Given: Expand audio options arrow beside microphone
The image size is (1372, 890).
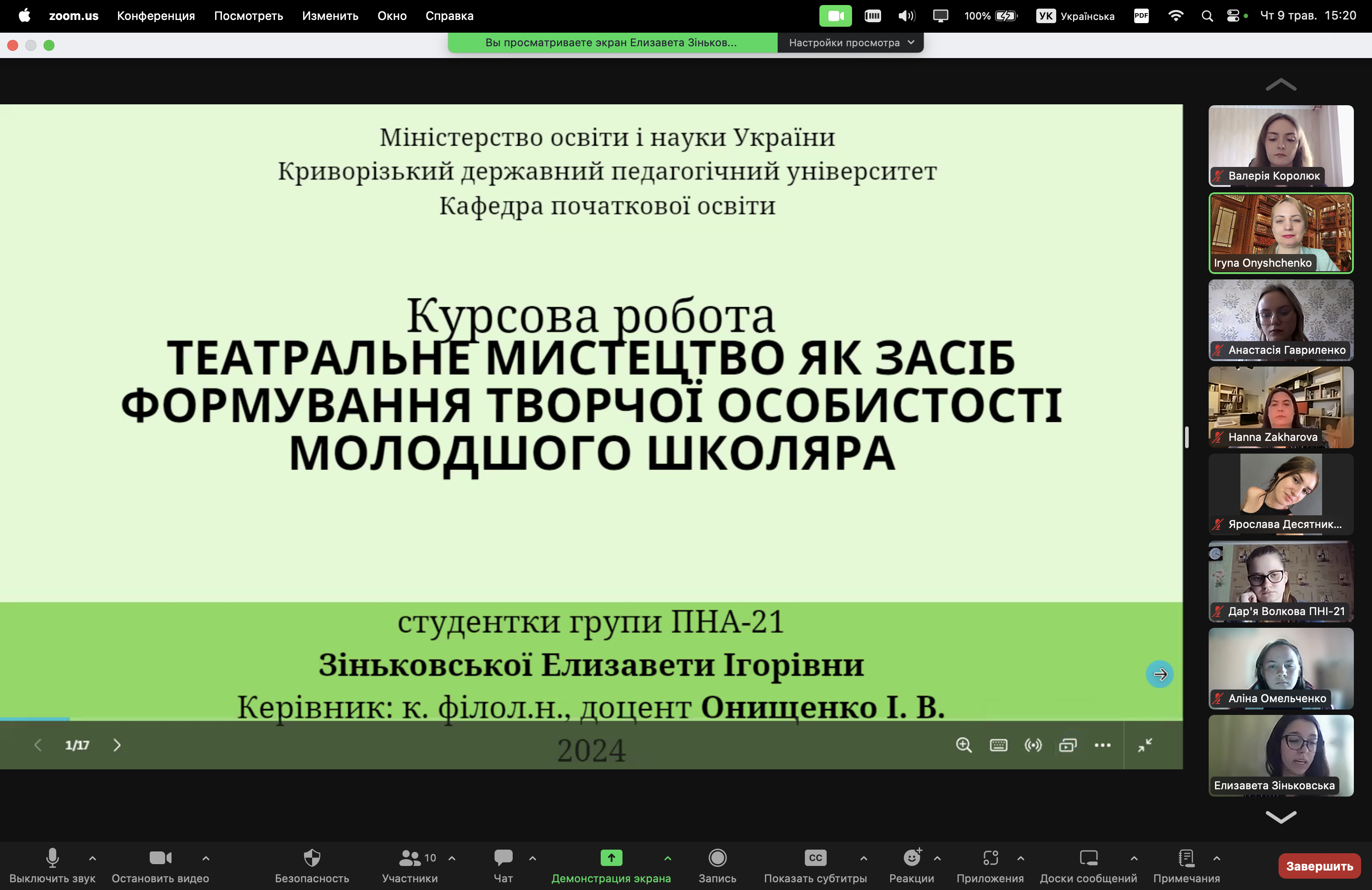Looking at the screenshot, I should pyautogui.click(x=92, y=858).
